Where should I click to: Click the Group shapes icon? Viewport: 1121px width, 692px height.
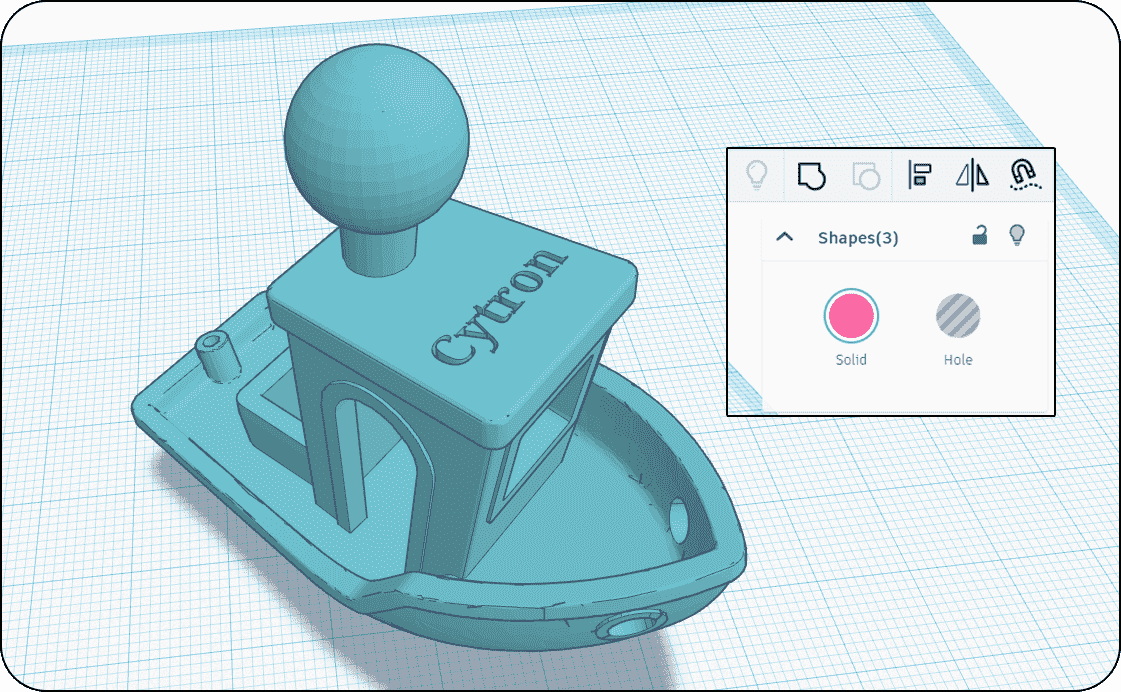[x=811, y=176]
